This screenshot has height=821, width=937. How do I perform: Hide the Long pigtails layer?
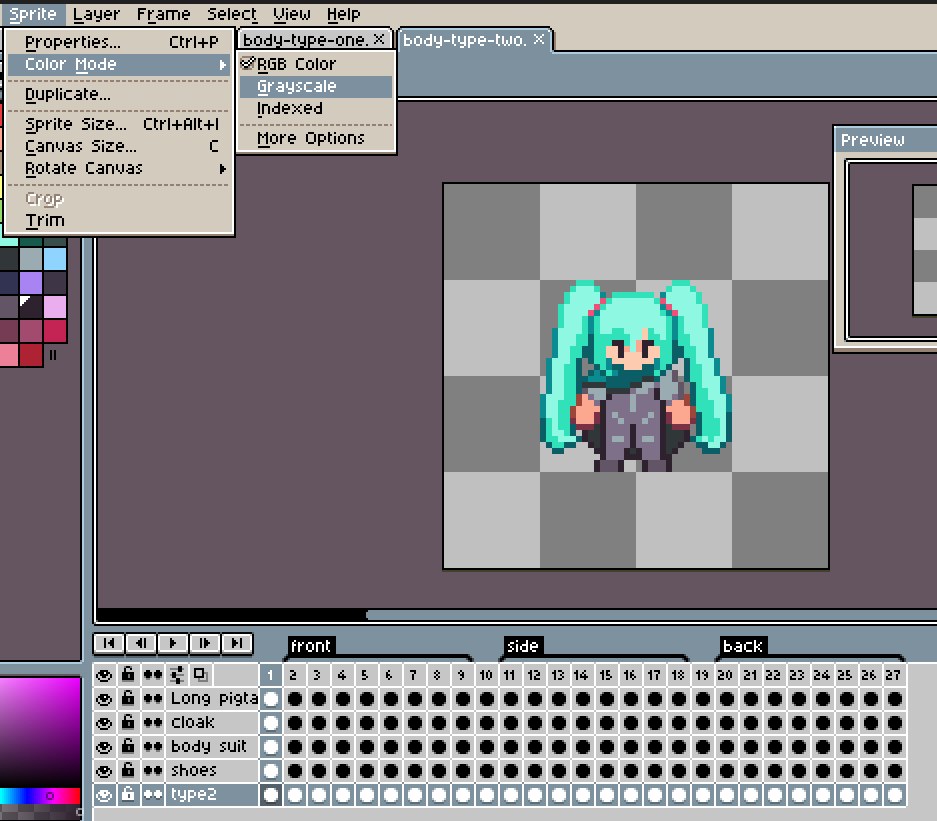(x=104, y=699)
